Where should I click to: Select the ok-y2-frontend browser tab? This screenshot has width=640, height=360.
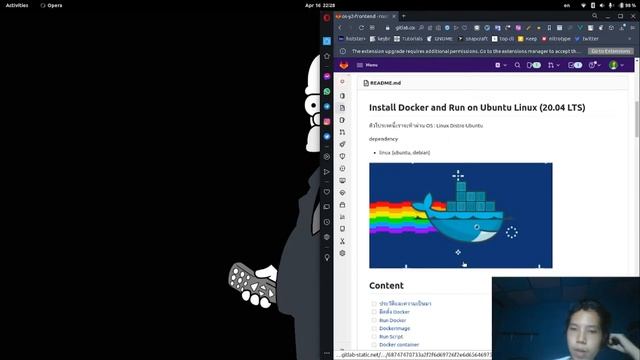(365, 16)
